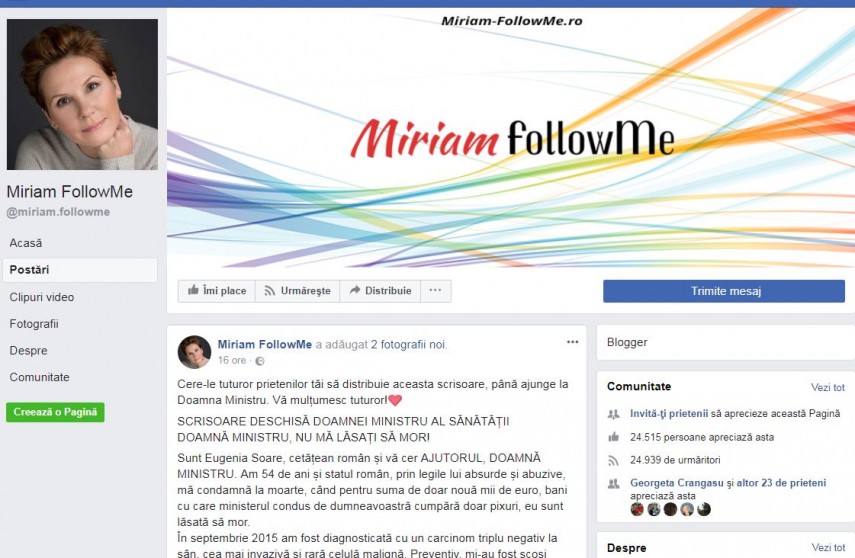
Task: Click the thumbs-up Îmi place button
Action: tap(216, 291)
